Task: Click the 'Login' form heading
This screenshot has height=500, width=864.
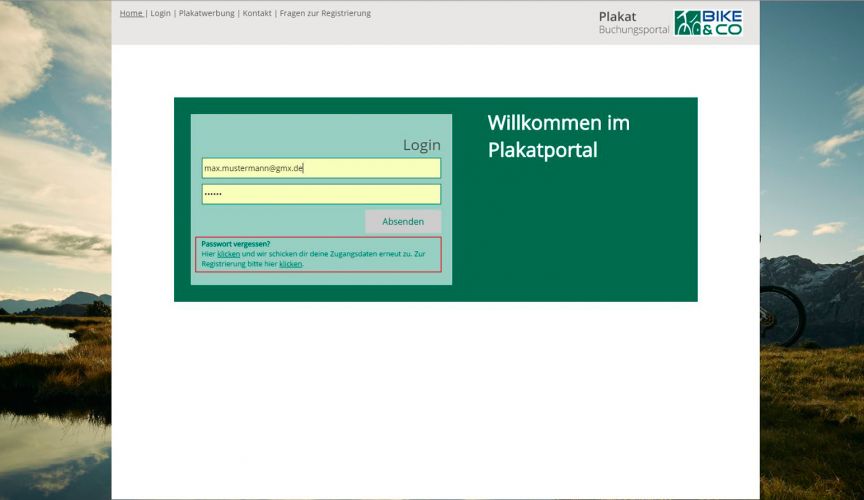Action: 421,145
